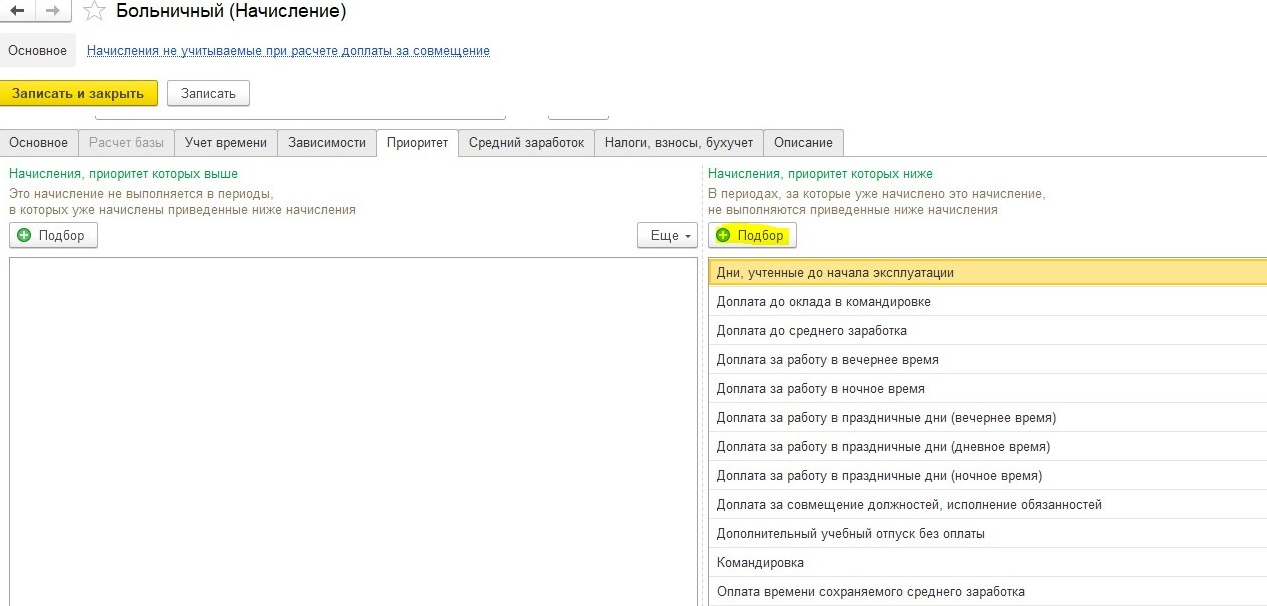The width and height of the screenshot is (1267, 606).
Task: Go to the Средний заработок tab
Action: coord(526,143)
